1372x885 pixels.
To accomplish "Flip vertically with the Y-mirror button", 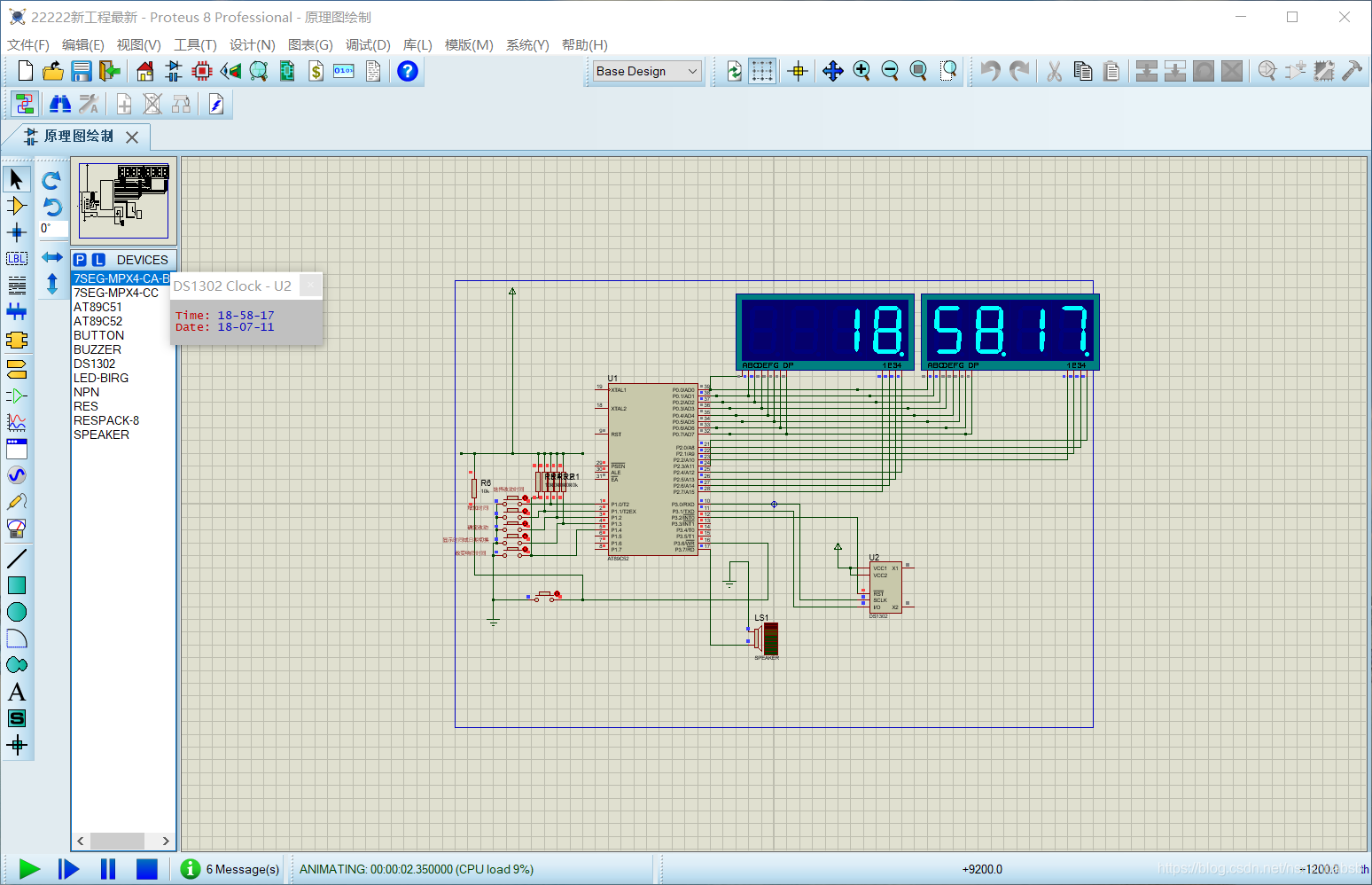I will [x=51, y=284].
